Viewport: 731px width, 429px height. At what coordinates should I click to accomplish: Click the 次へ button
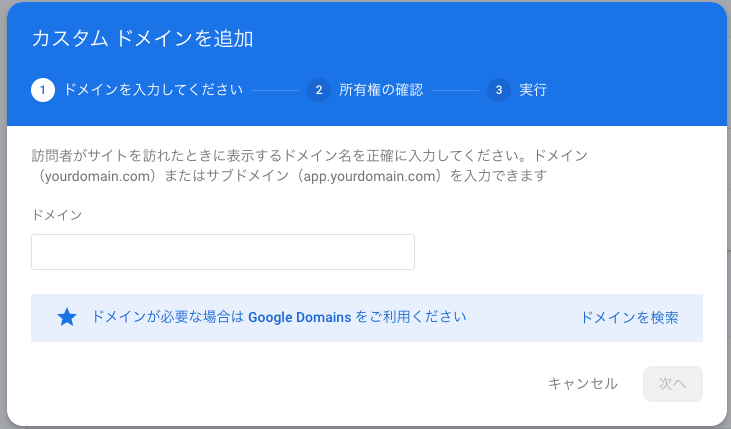[673, 384]
